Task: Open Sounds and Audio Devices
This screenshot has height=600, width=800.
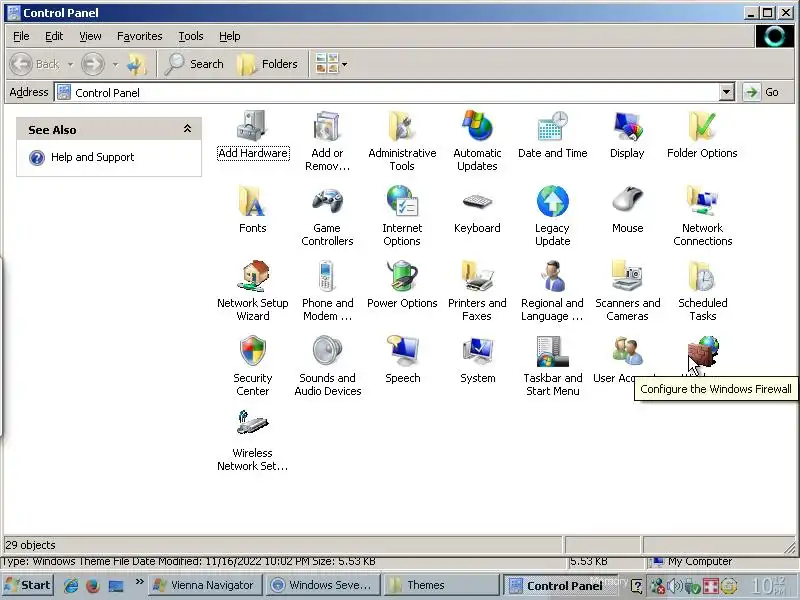Action: tap(328, 365)
